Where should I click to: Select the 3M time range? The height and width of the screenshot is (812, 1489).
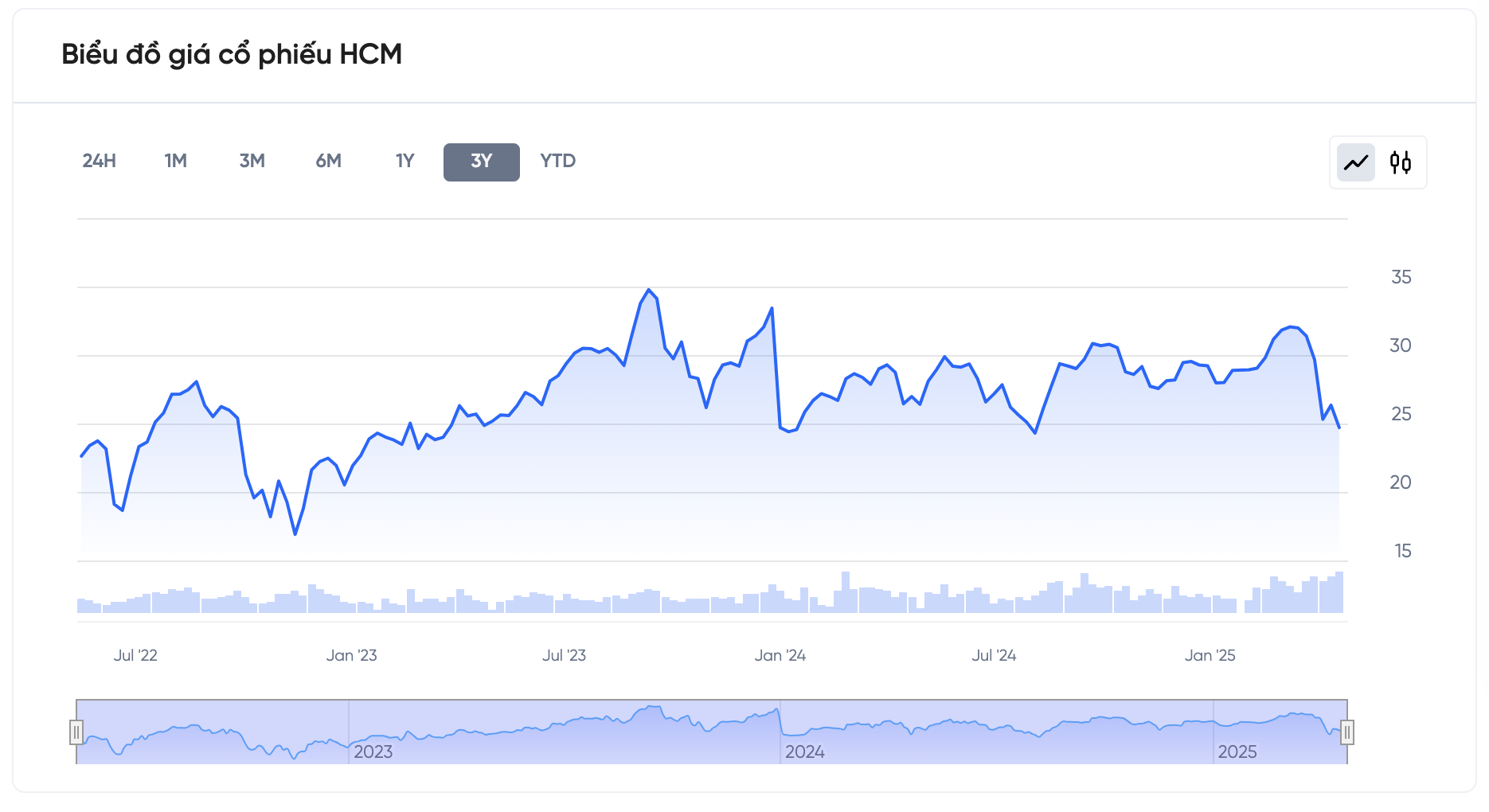(252, 162)
